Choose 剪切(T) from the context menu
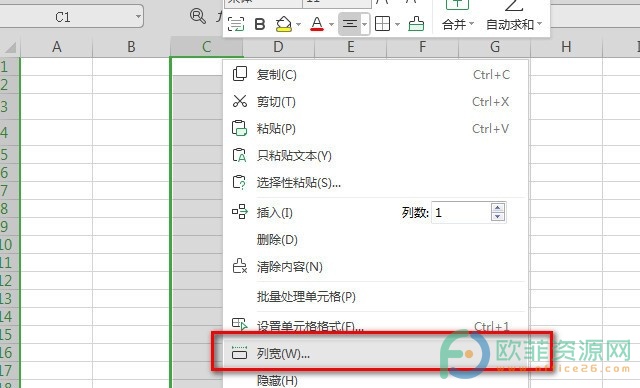The image size is (640, 388). pyautogui.click(x=376, y=101)
